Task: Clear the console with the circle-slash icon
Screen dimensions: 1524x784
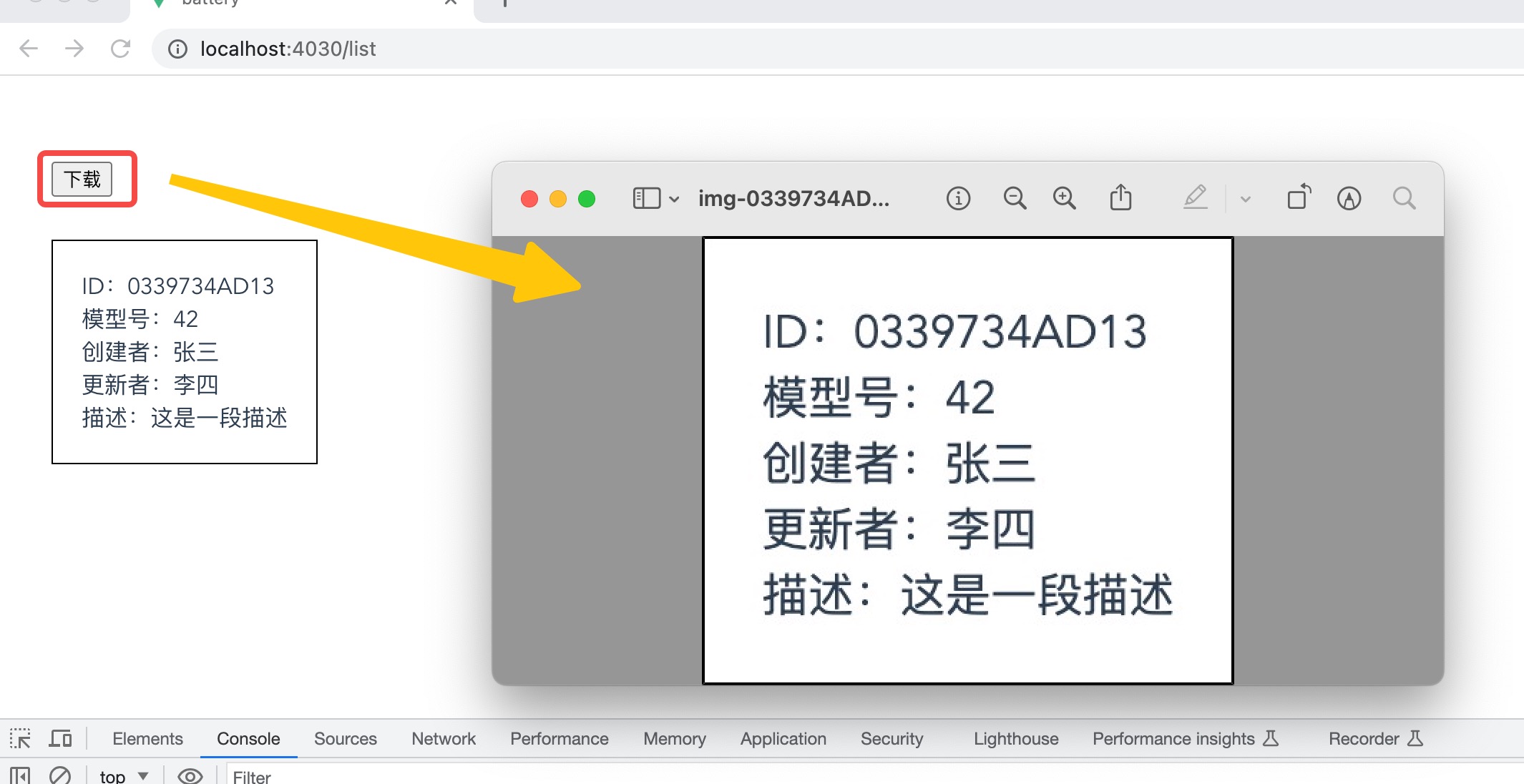Action: (x=60, y=775)
